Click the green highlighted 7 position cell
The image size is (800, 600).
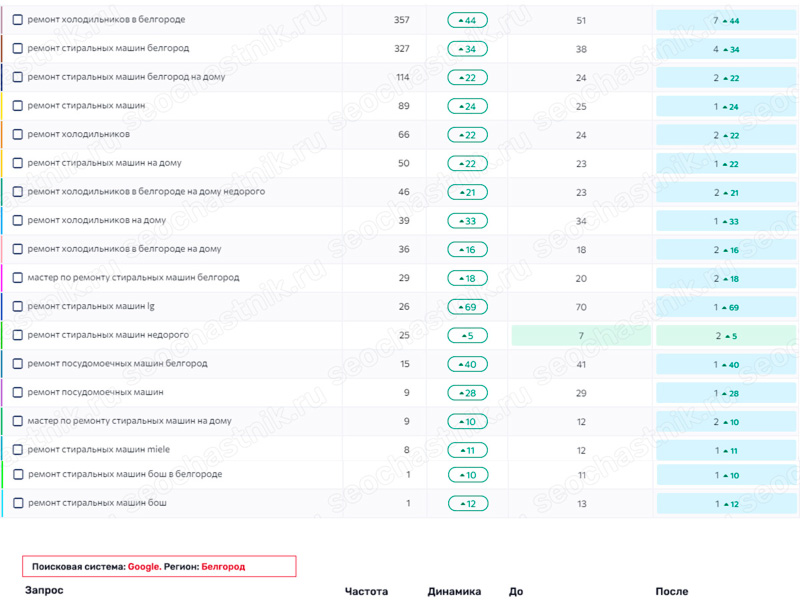[581, 336]
